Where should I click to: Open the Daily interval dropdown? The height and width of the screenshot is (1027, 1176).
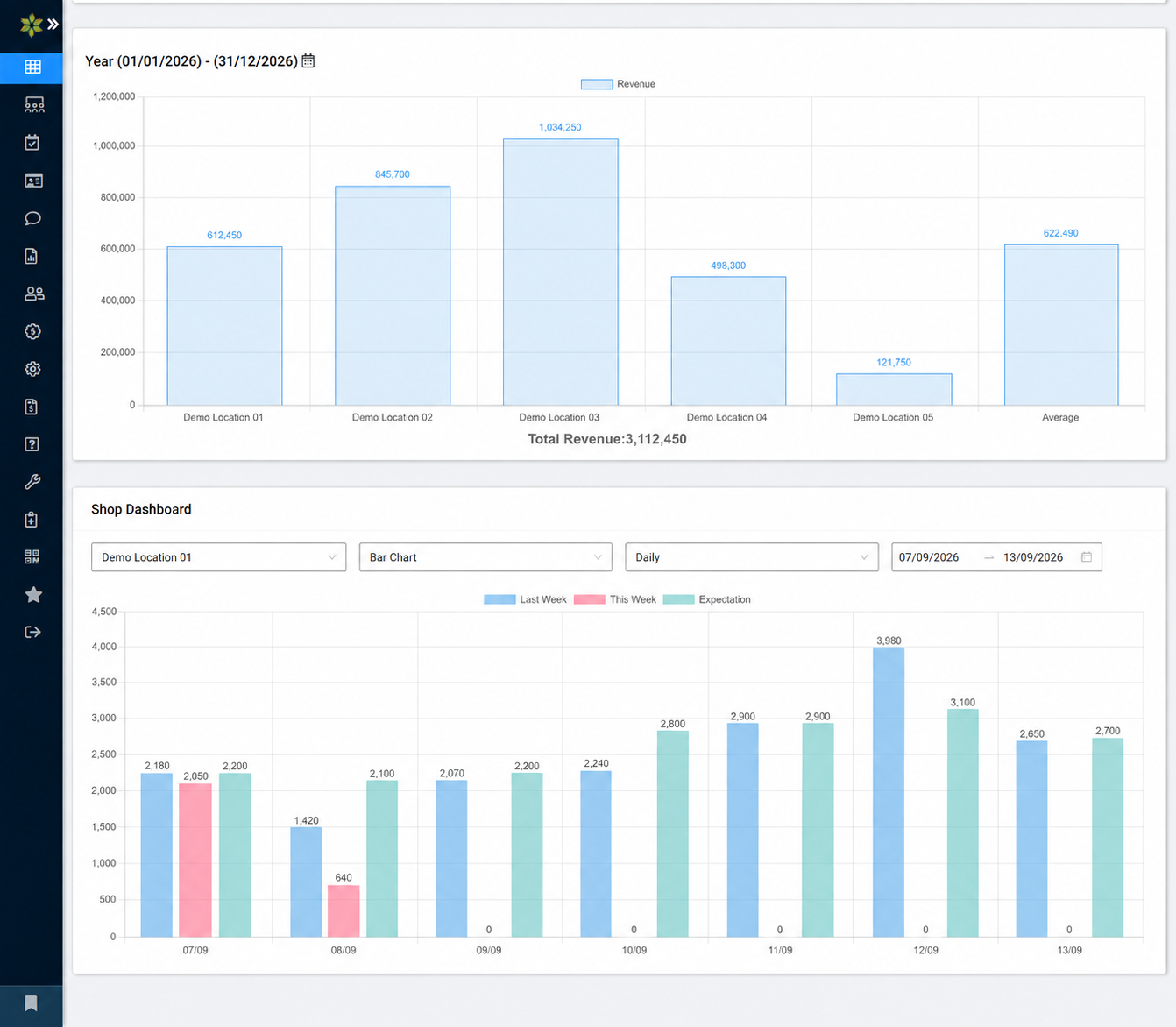[752, 557]
